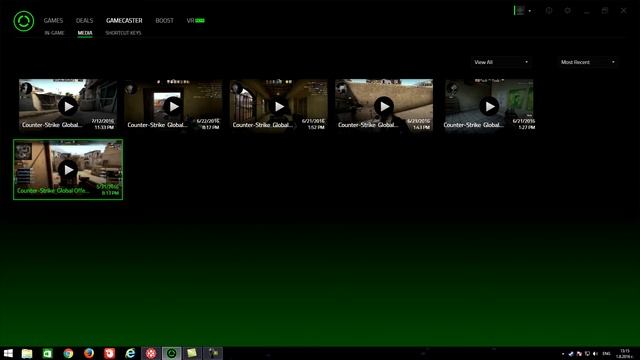640x360 pixels.
Task: Play the 6/22/2016 8:17 PM video
Action: coord(173,107)
